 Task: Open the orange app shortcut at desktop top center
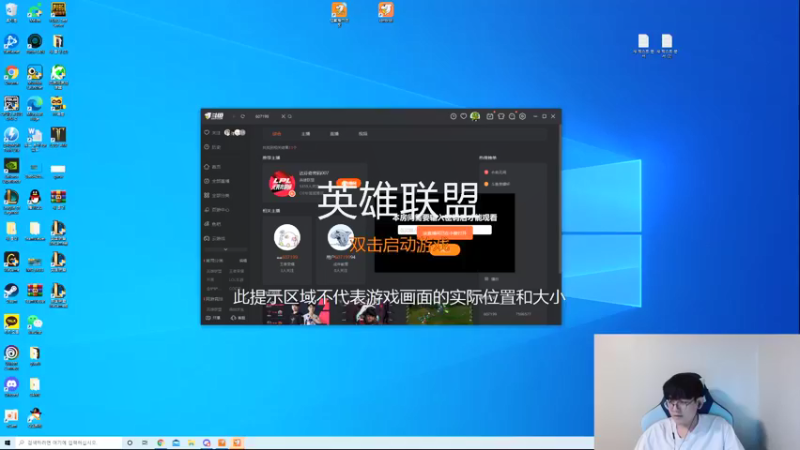[339, 13]
